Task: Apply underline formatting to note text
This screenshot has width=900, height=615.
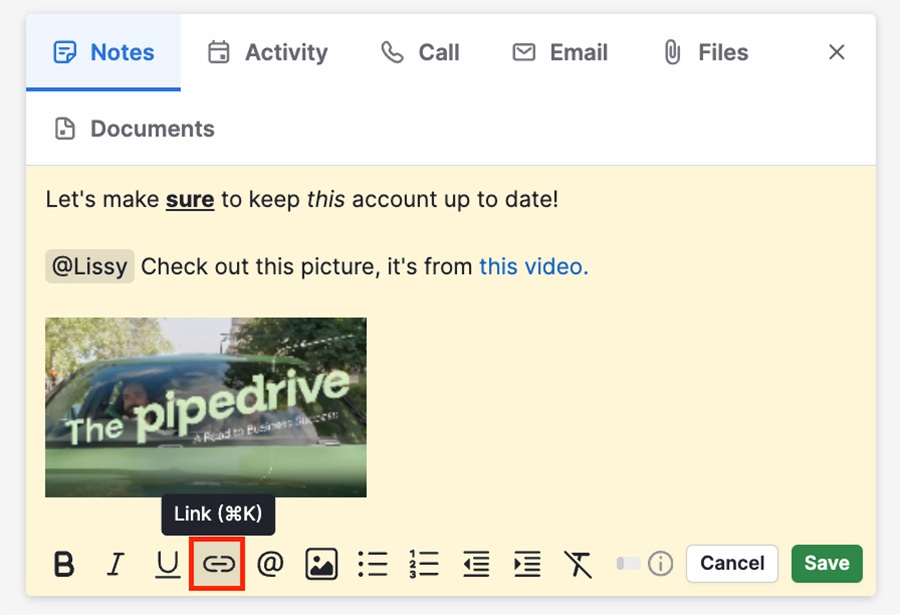Action: click(x=167, y=563)
